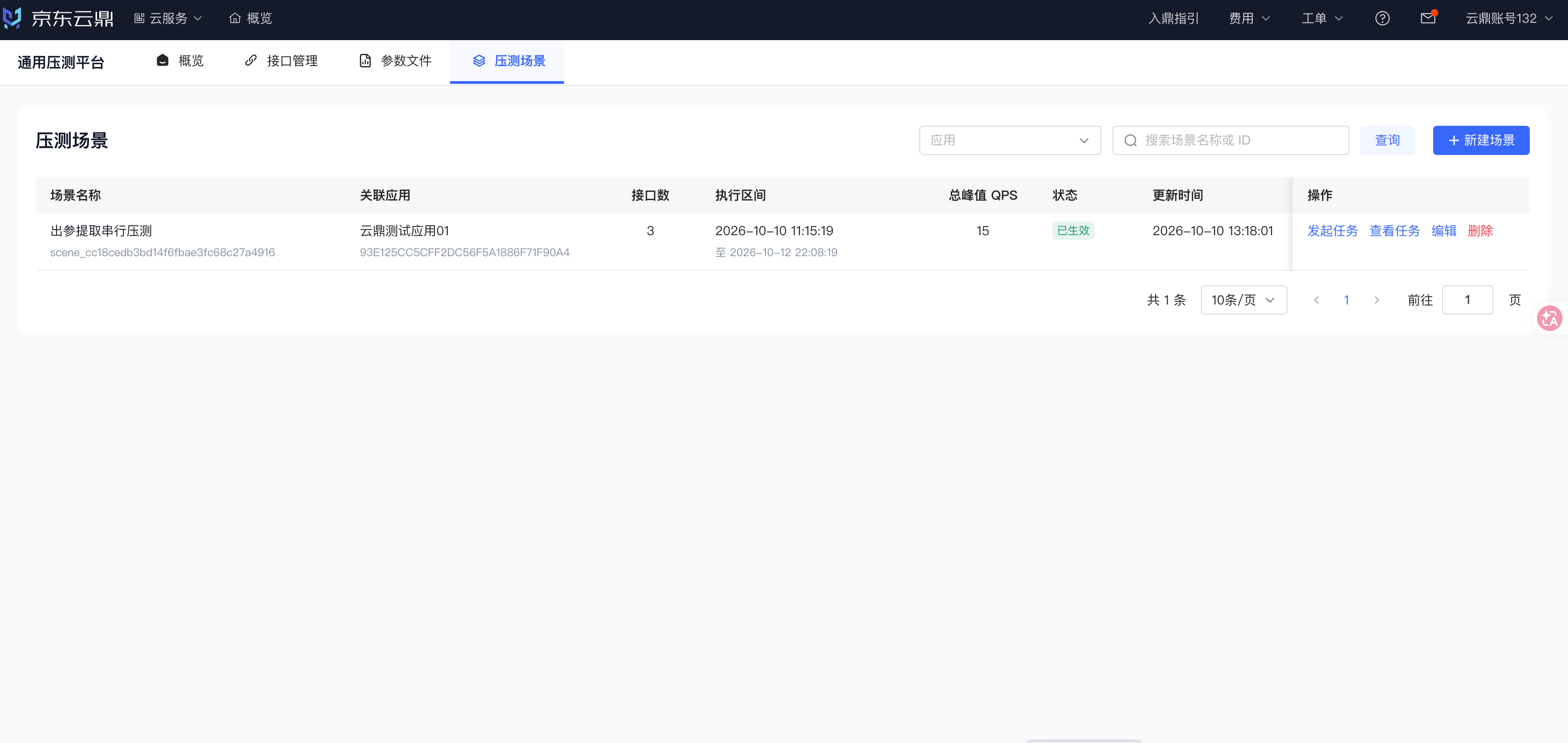Click scene ID scene_cc18cedb3bd14f6fbae3fc68c27a4916
Viewport: 1568px width, 743px height.
[163, 253]
